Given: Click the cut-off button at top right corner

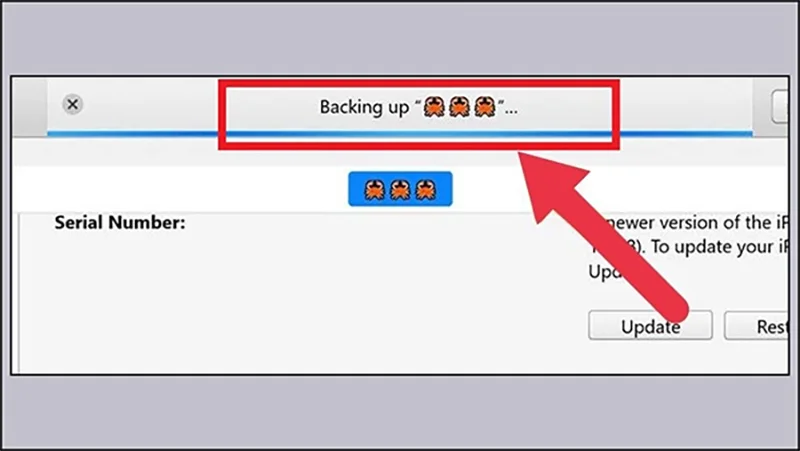Looking at the screenshot, I should (781, 106).
